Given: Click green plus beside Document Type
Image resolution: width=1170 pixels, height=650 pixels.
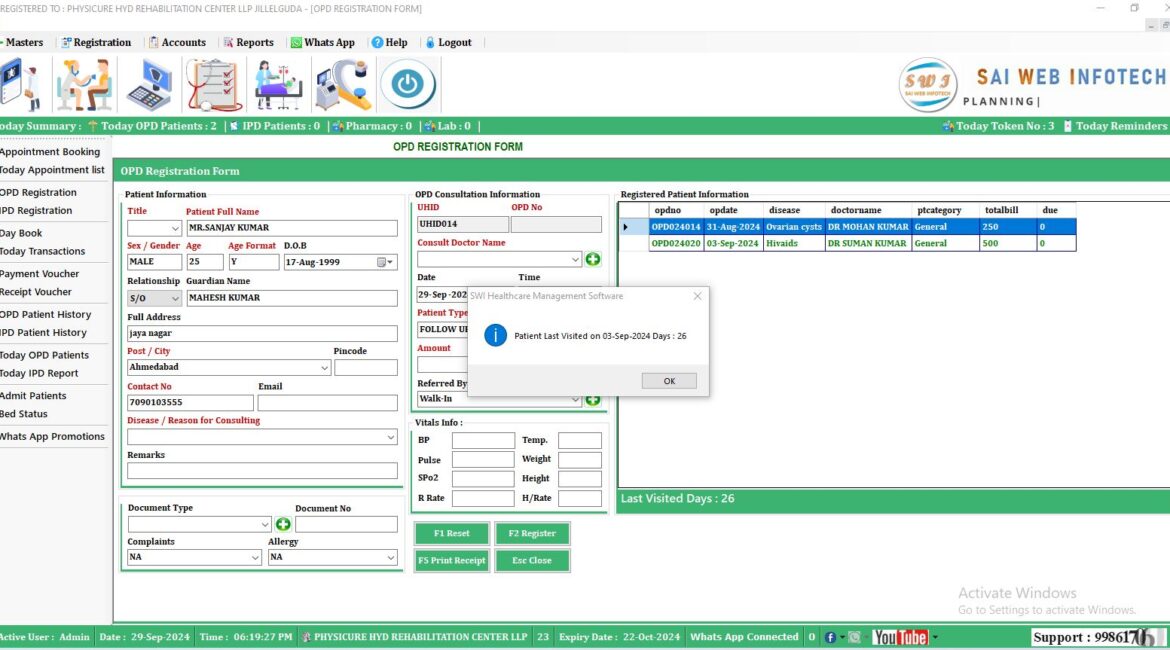Looking at the screenshot, I should (283, 523).
